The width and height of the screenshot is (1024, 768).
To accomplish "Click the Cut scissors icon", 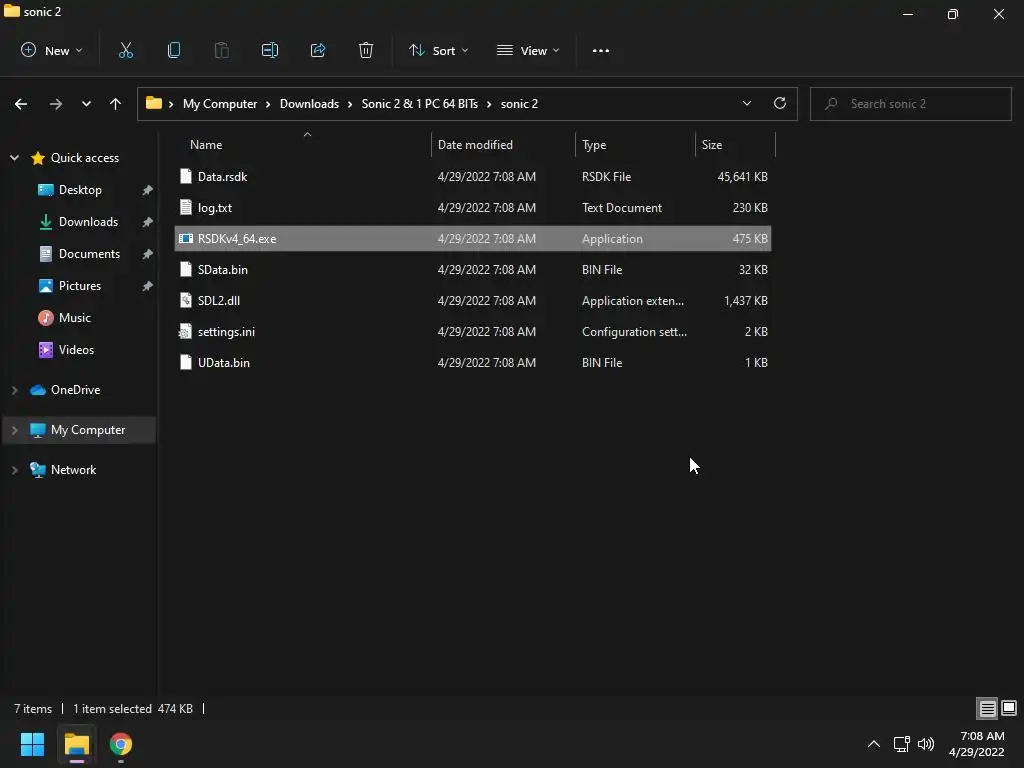I will [125, 50].
